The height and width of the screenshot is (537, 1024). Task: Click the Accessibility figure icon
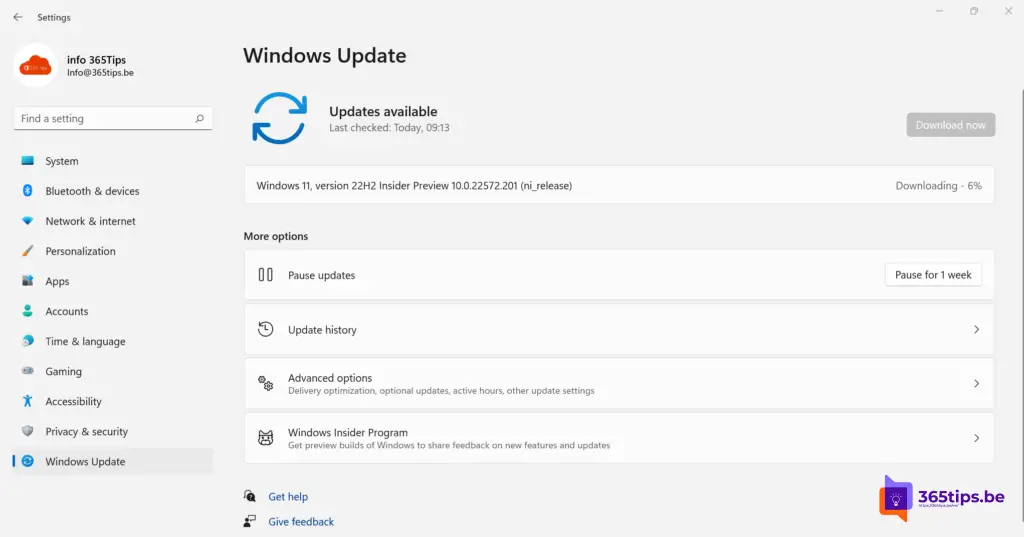27,401
